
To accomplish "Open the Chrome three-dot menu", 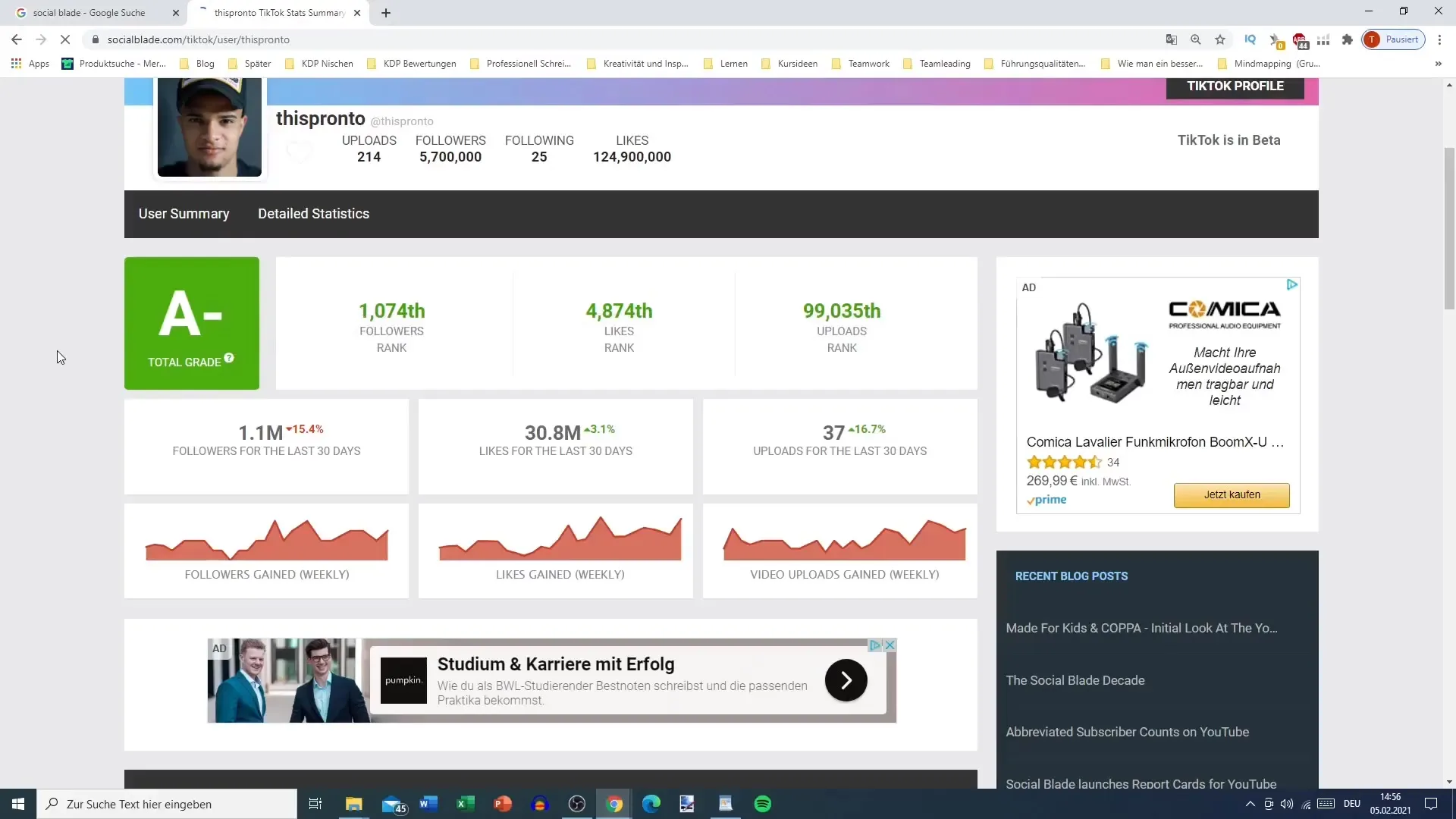I will [x=1439, y=39].
